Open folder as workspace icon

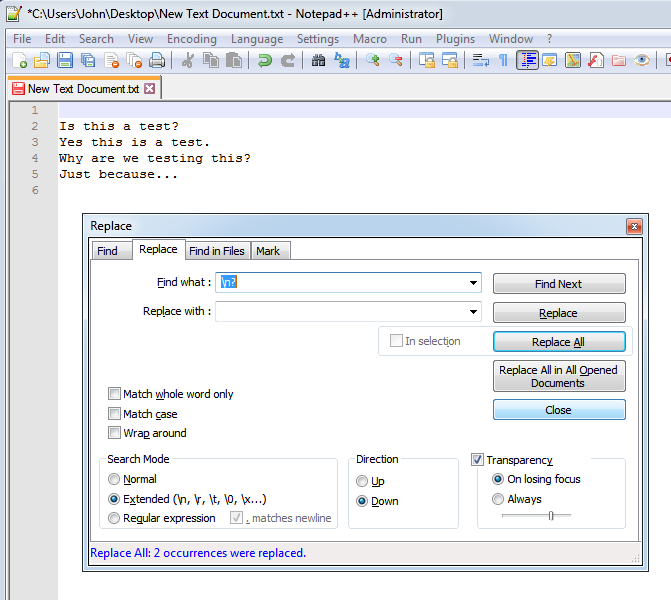(x=619, y=60)
